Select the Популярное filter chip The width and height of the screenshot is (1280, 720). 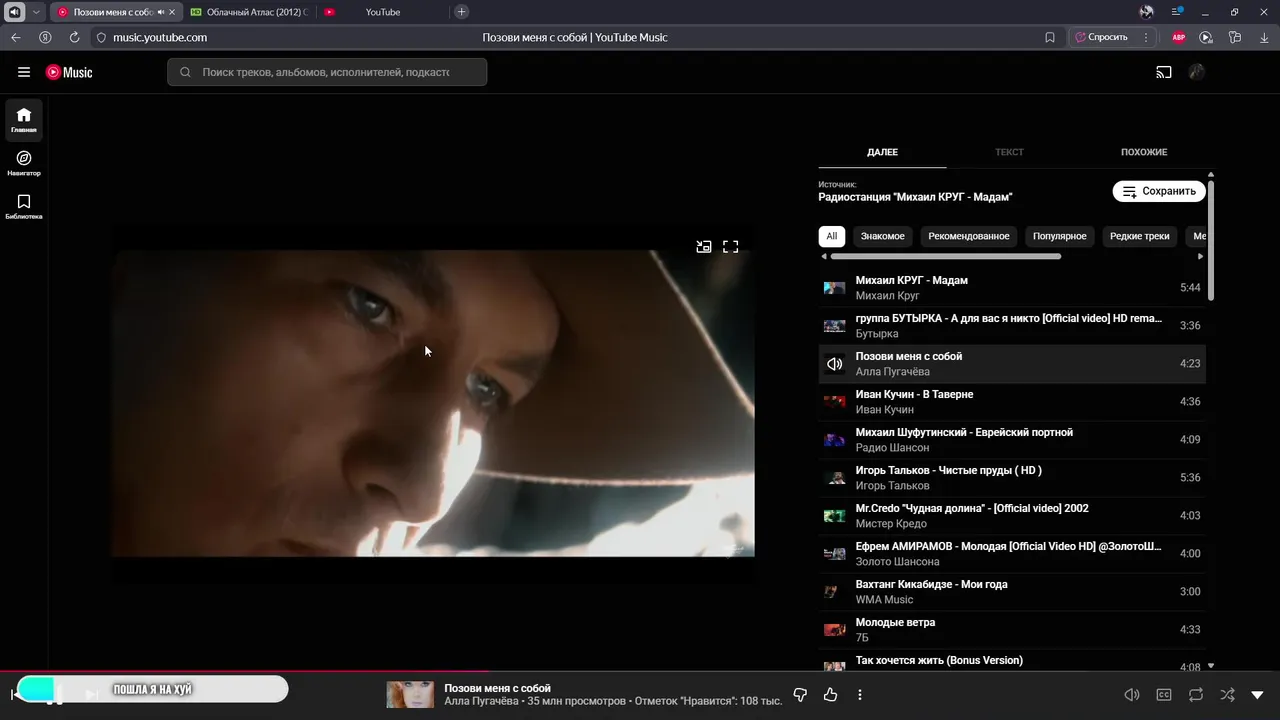[x=1060, y=236]
